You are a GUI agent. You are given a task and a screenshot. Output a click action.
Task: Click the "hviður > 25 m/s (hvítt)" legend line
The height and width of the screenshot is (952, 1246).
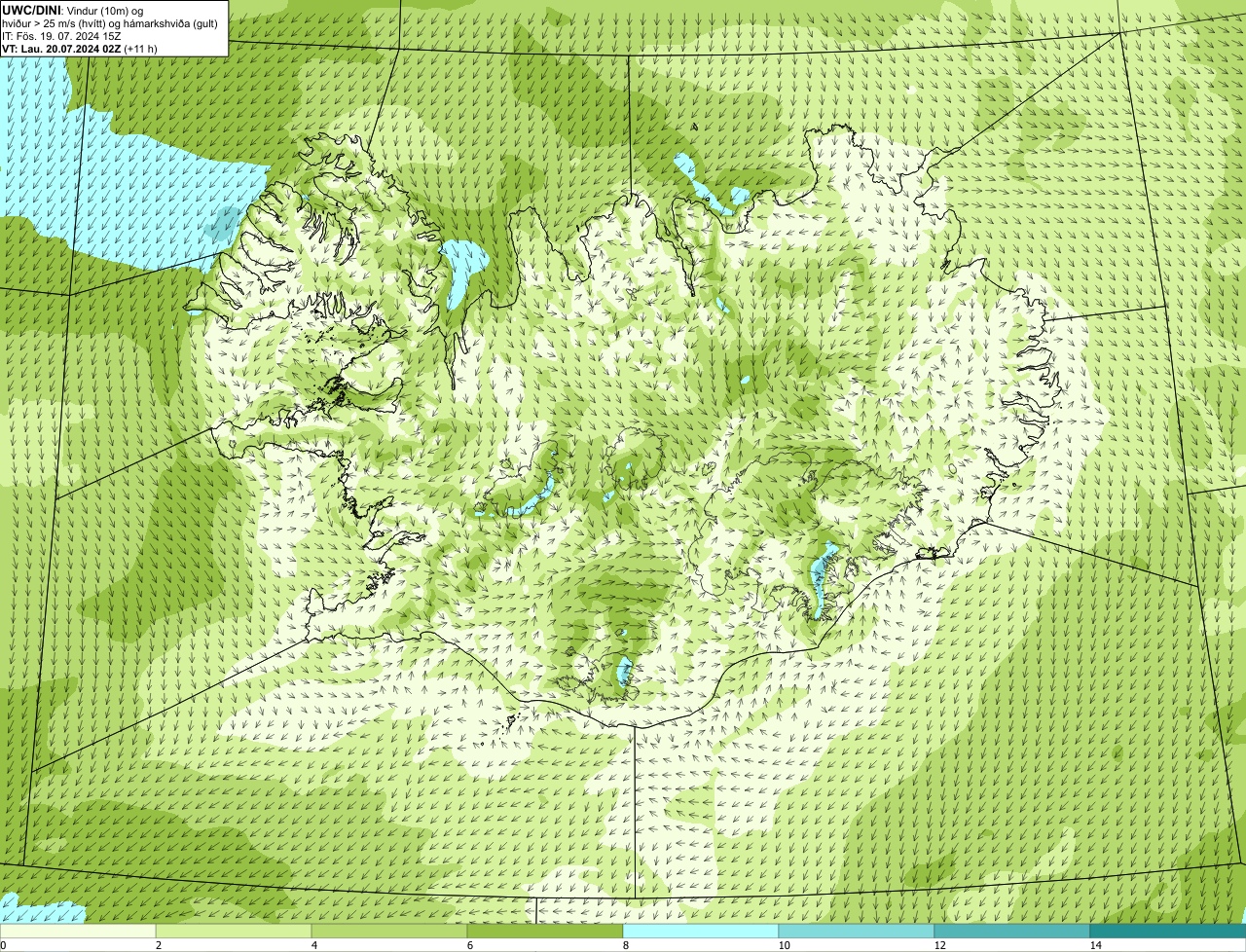point(110,22)
